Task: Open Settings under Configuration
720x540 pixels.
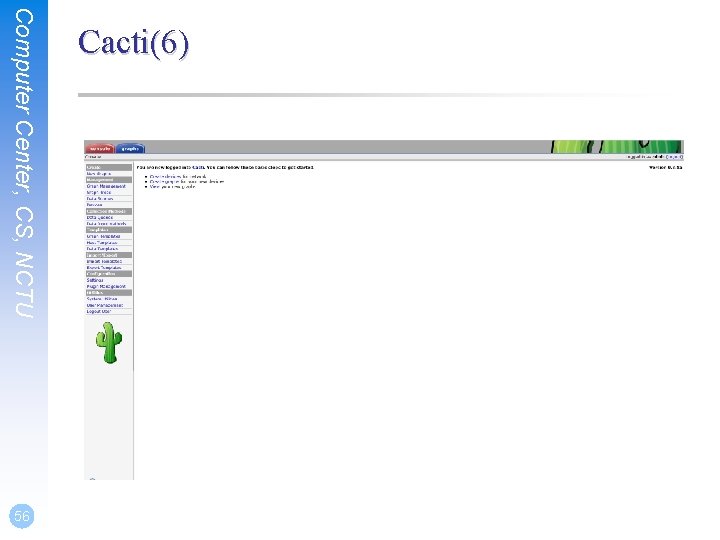Action: 95,280
